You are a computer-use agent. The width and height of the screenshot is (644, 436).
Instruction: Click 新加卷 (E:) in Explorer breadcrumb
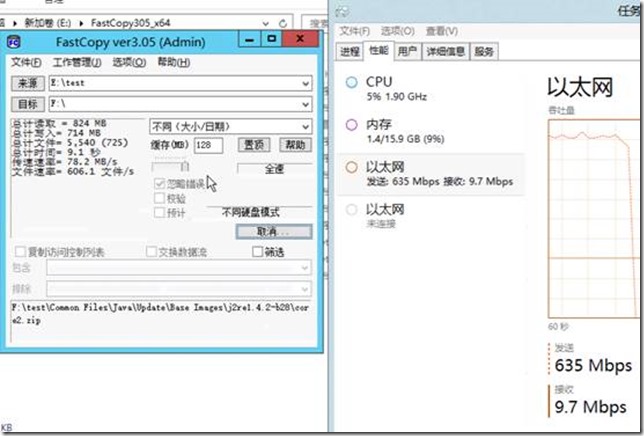click(x=48, y=23)
